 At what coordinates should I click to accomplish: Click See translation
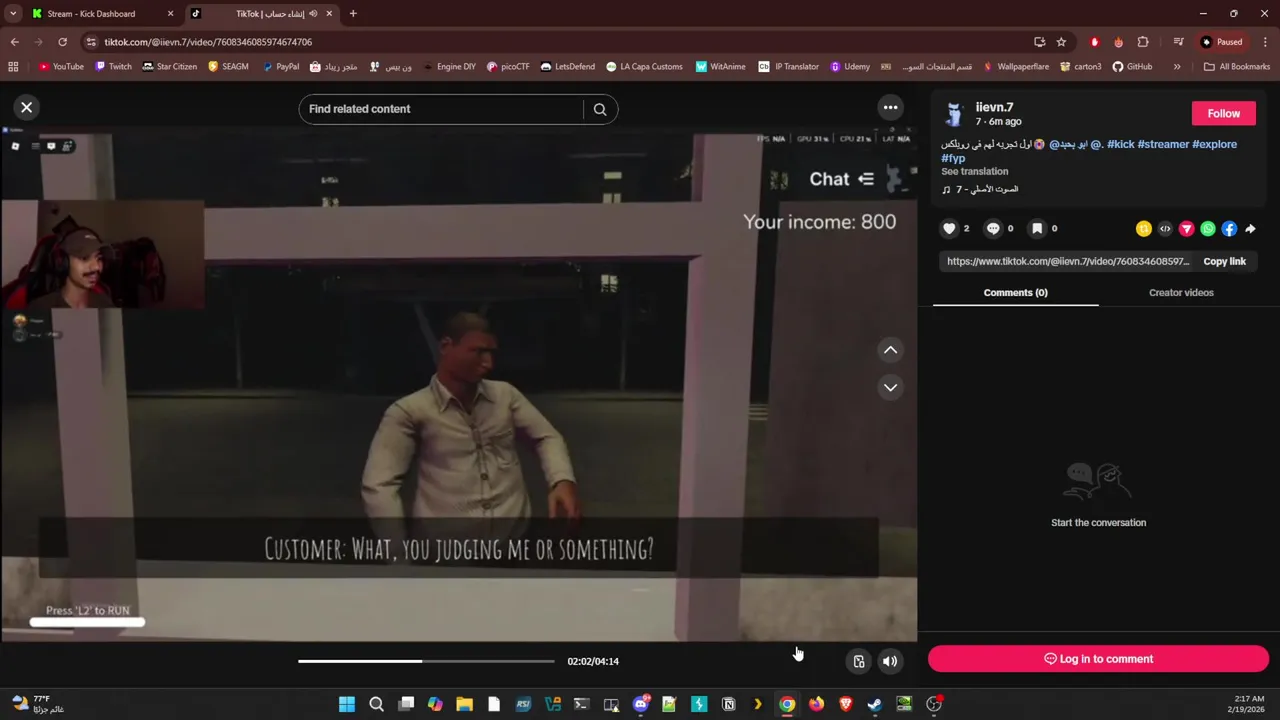(974, 172)
